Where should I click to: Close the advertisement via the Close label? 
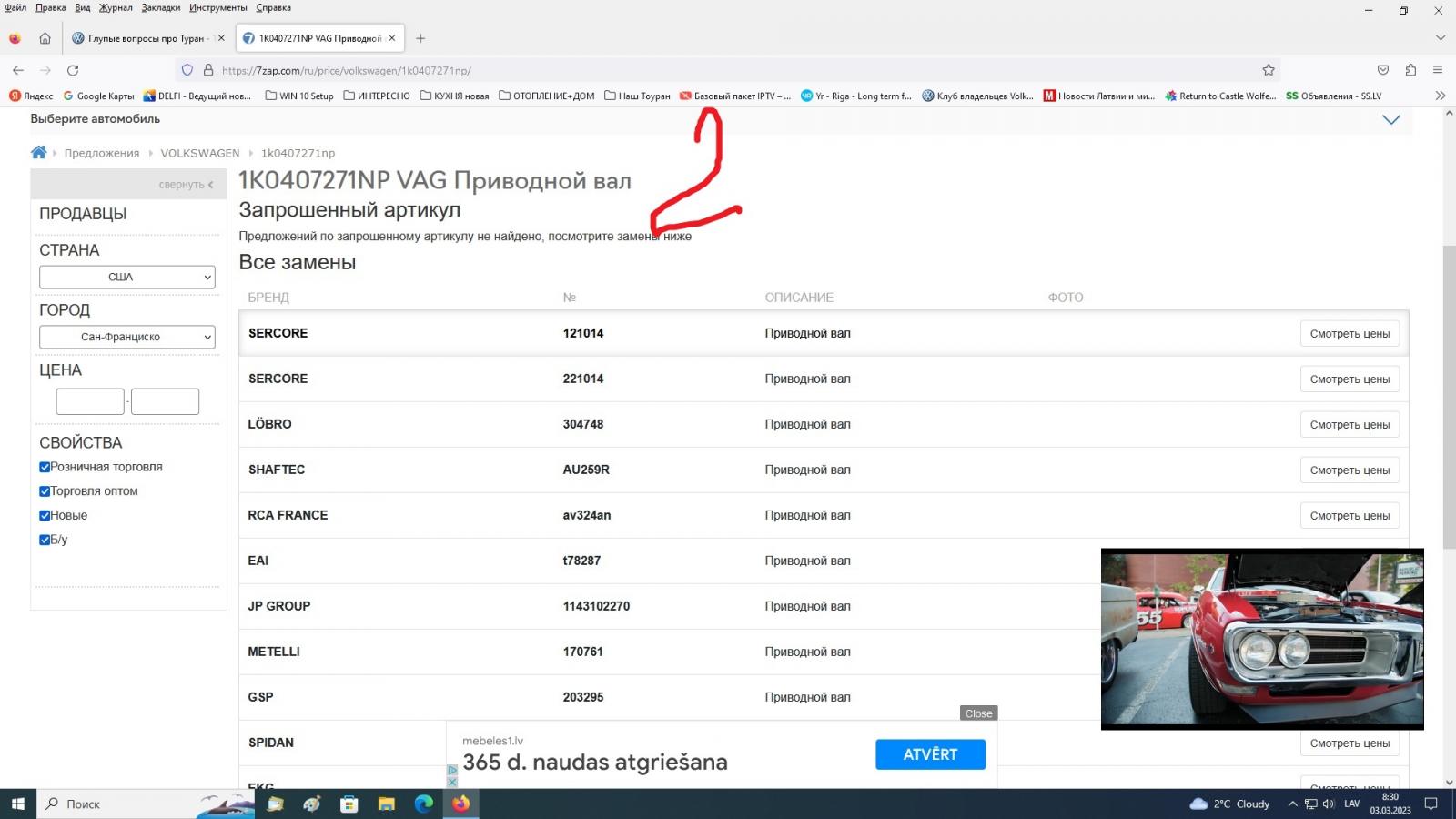coord(978,713)
